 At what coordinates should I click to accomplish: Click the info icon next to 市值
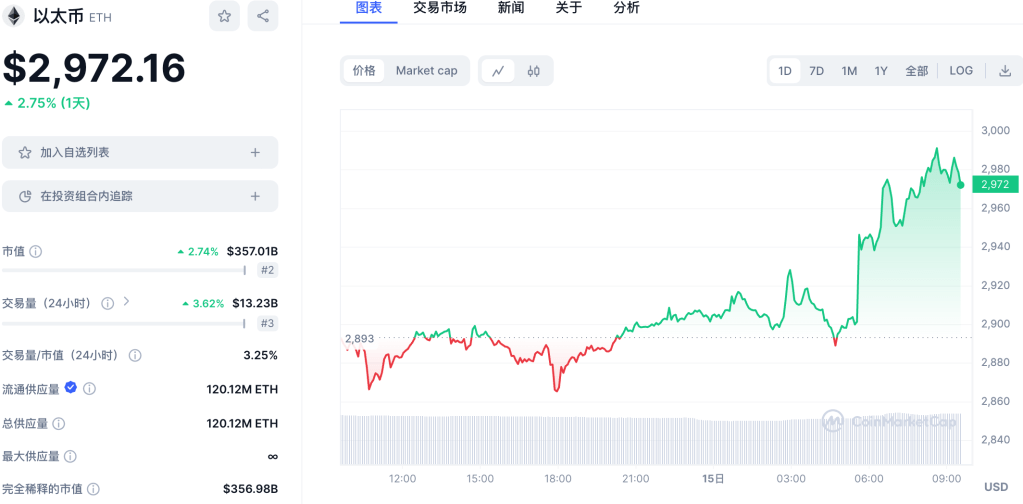36,252
